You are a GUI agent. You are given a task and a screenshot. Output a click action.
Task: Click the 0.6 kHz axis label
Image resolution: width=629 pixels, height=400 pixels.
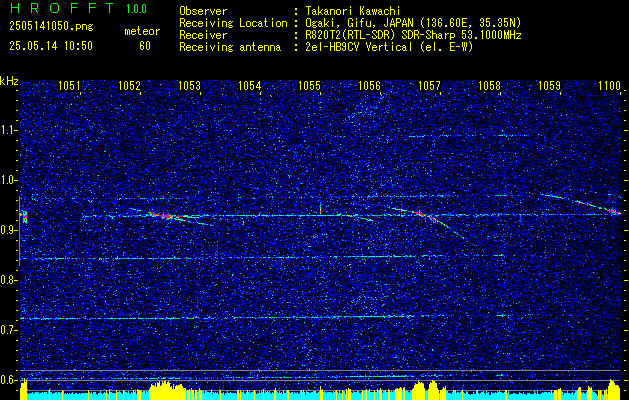point(9,380)
